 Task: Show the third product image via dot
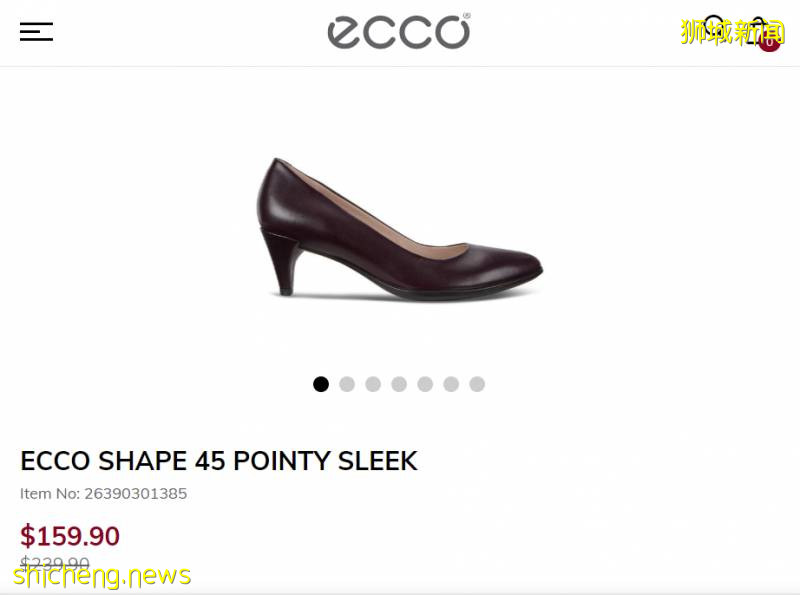[x=373, y=384]
